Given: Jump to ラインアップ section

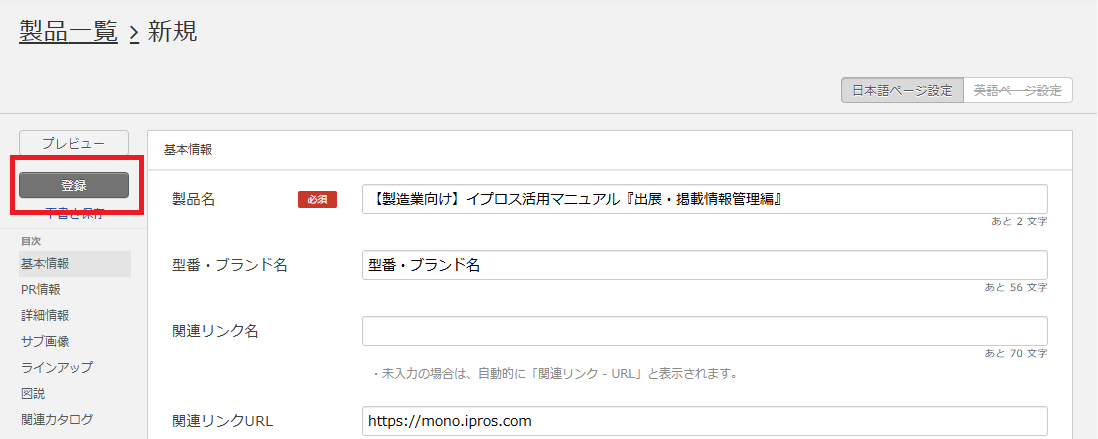Looking at the screenshot, I should point(57,368).
